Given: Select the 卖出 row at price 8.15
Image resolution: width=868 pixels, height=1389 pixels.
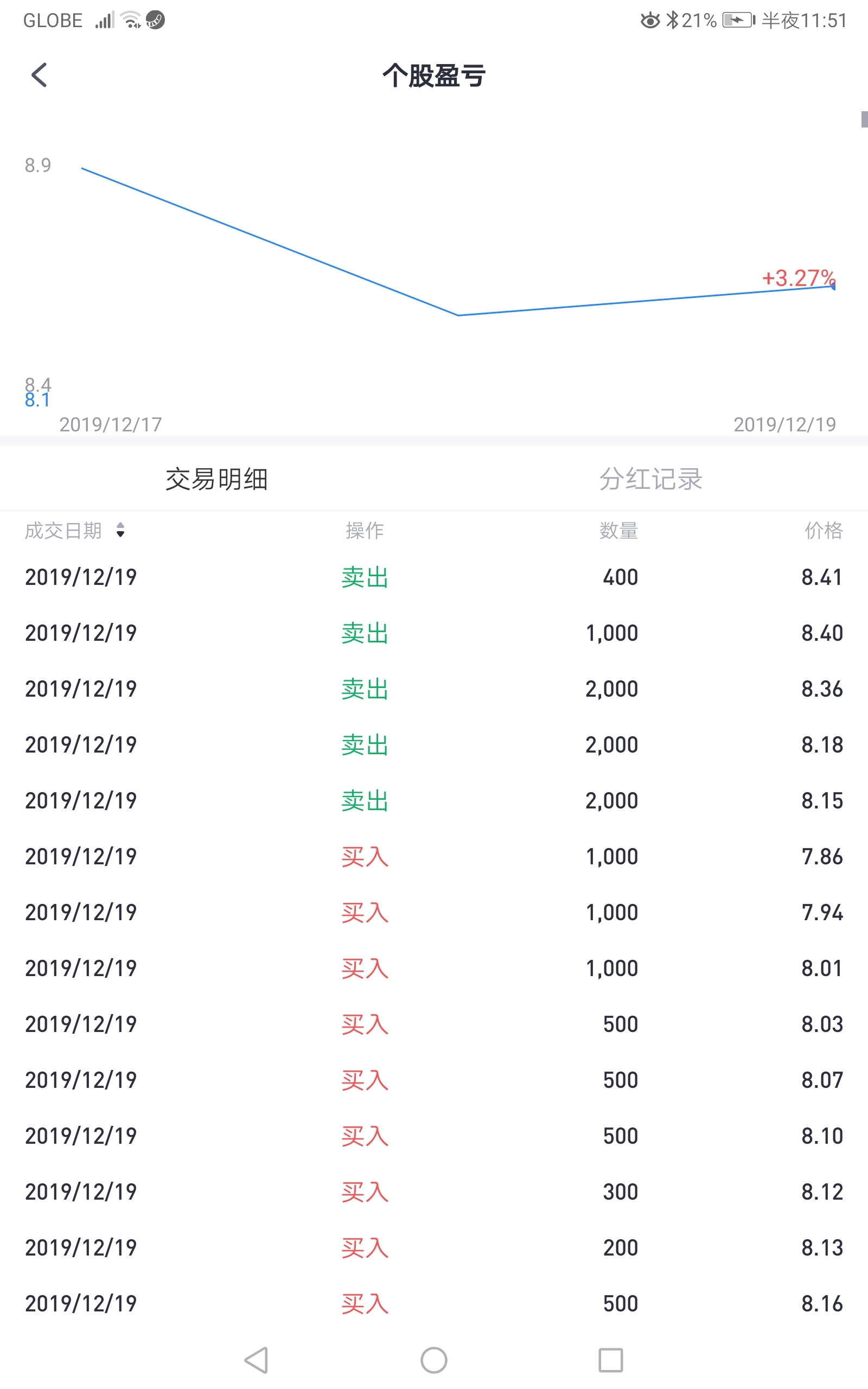Looking at the screenshot, I should [434, 801].
